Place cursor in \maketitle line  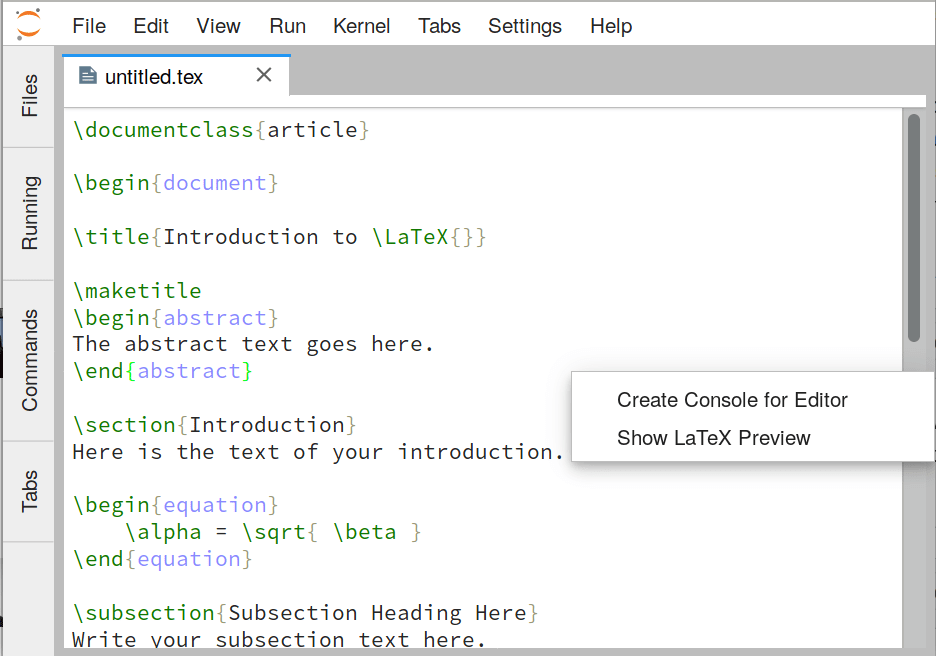click(x=137, y=291)
